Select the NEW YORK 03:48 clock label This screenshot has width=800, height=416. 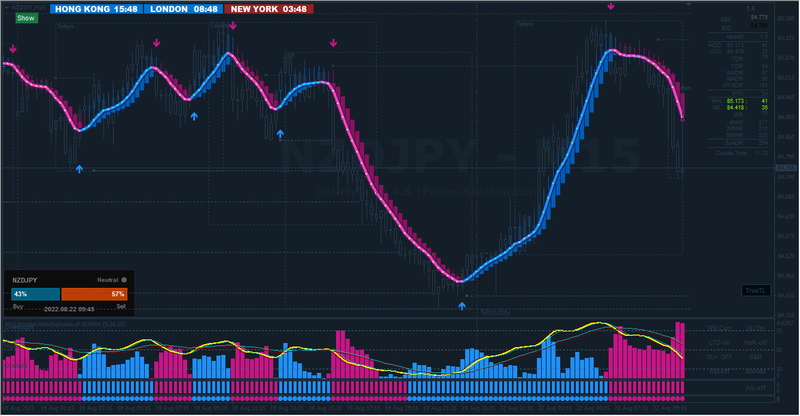(268, 9)
